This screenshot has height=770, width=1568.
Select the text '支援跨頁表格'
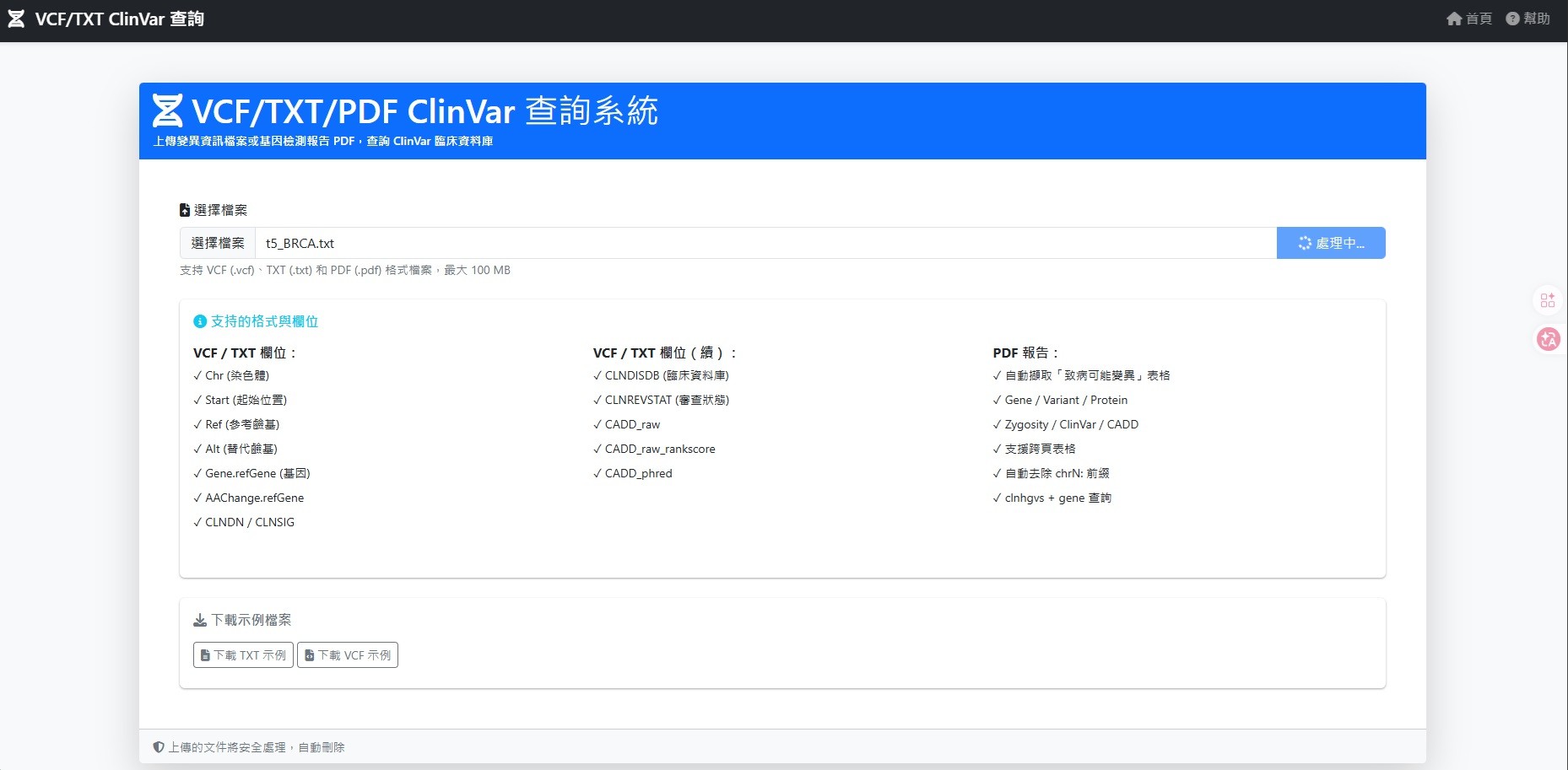(x=1040, y=449)
